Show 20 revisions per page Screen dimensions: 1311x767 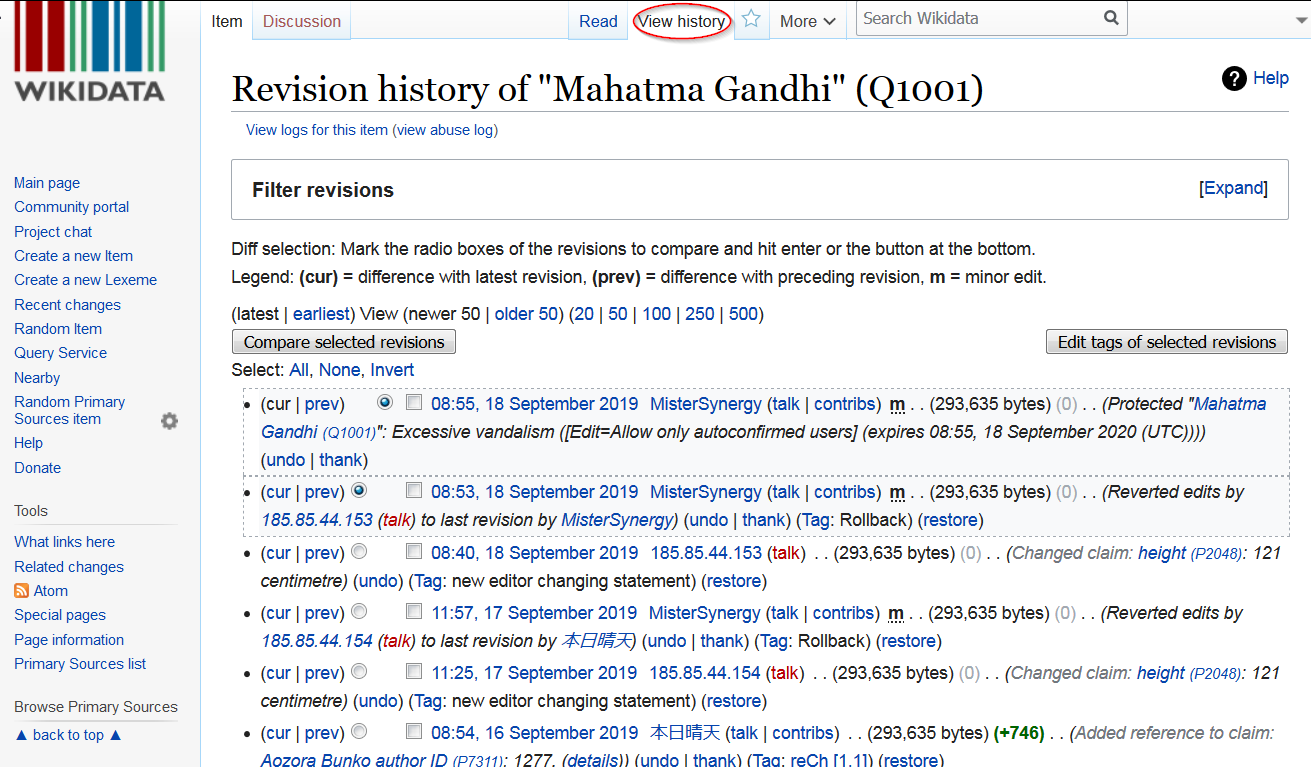click(x=584, y=314)
